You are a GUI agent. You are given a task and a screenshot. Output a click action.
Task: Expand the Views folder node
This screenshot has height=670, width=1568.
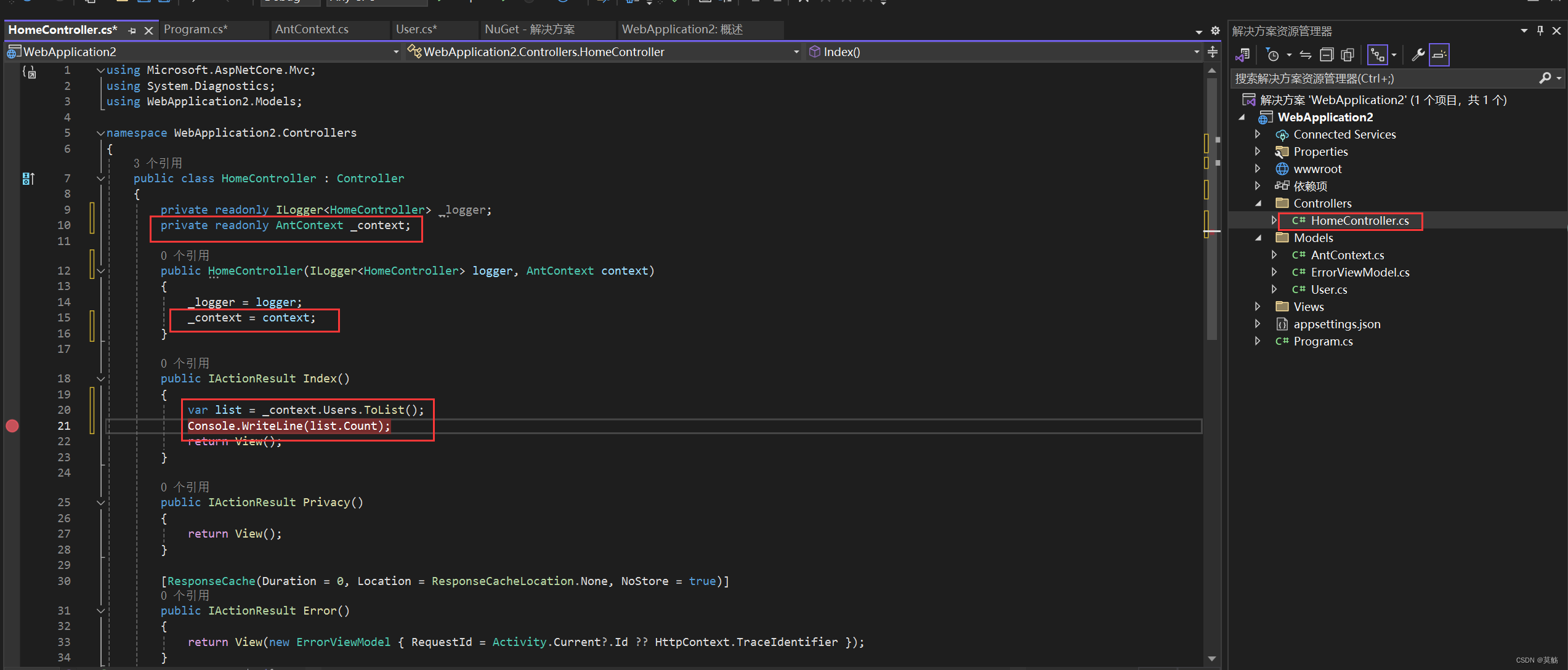click(1258, 307)
